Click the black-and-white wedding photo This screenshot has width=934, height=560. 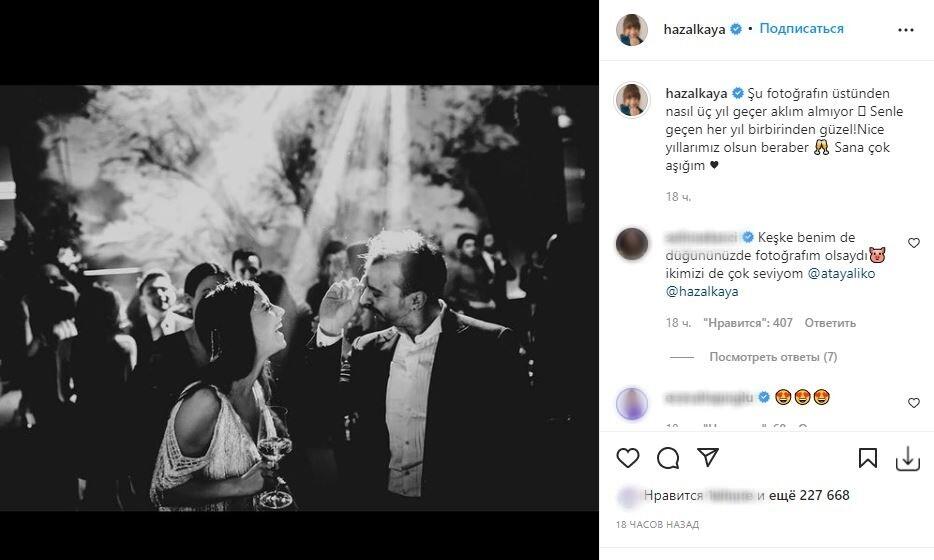click(299, 298)
